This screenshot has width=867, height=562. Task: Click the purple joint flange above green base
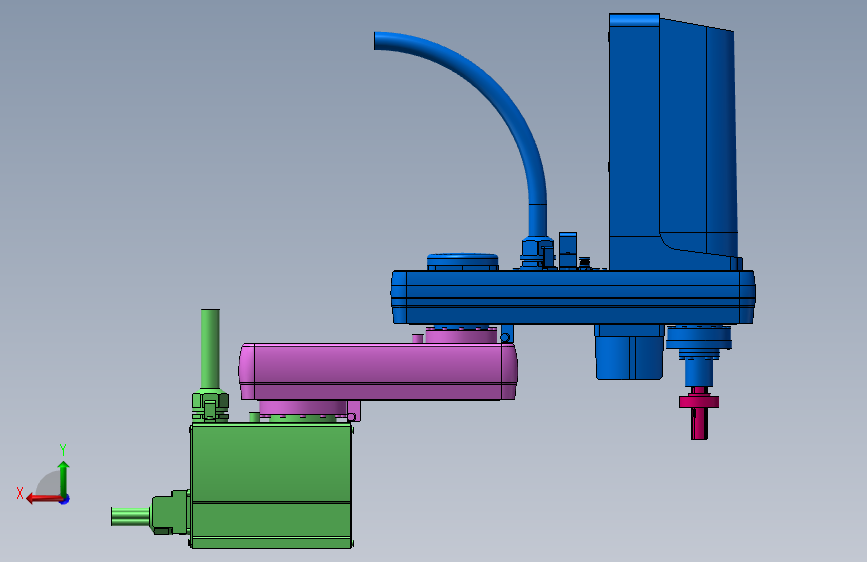click(x=302, y=410)
